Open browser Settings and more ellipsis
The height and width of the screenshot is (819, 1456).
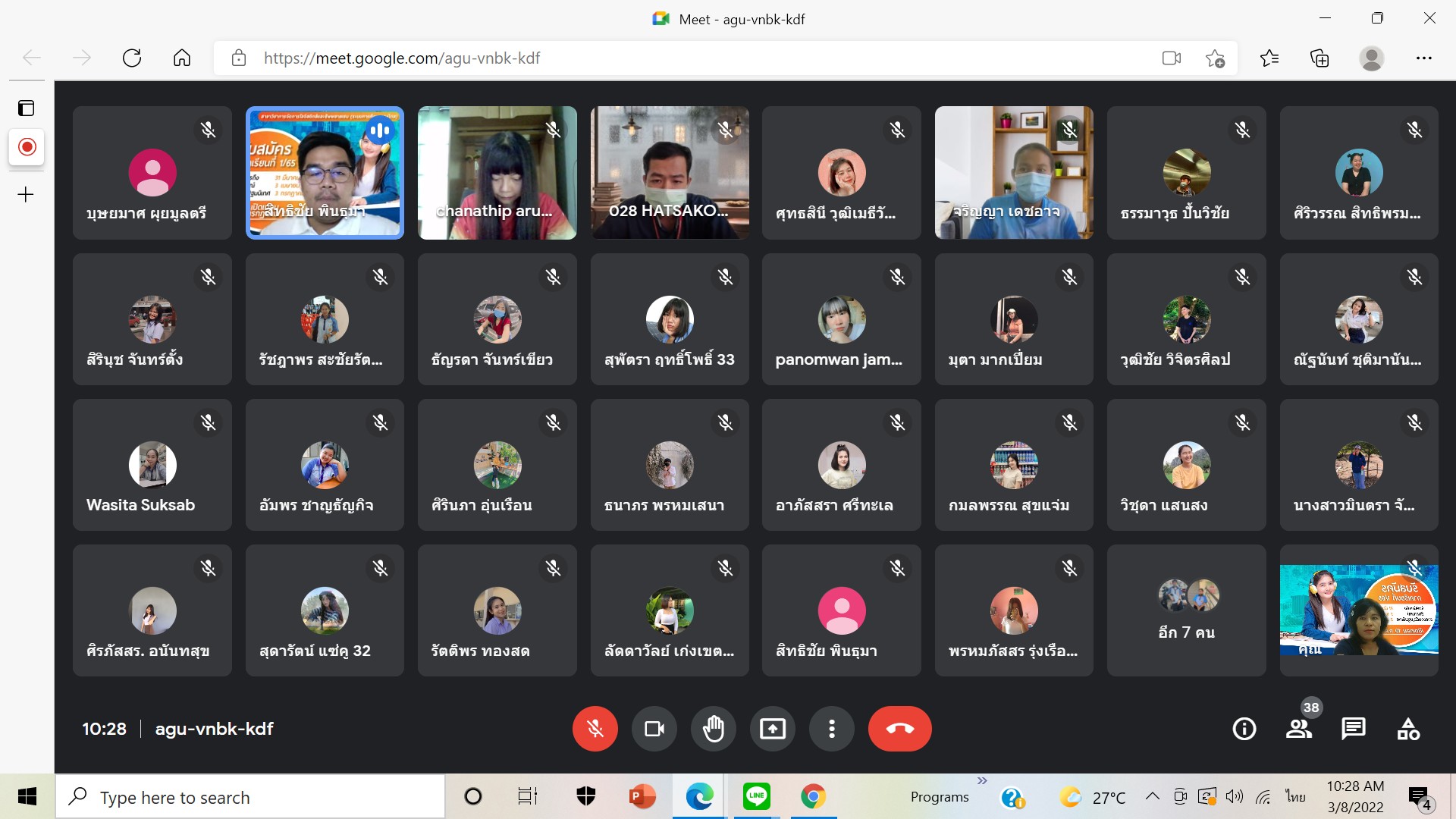(x=1424, y=58)
